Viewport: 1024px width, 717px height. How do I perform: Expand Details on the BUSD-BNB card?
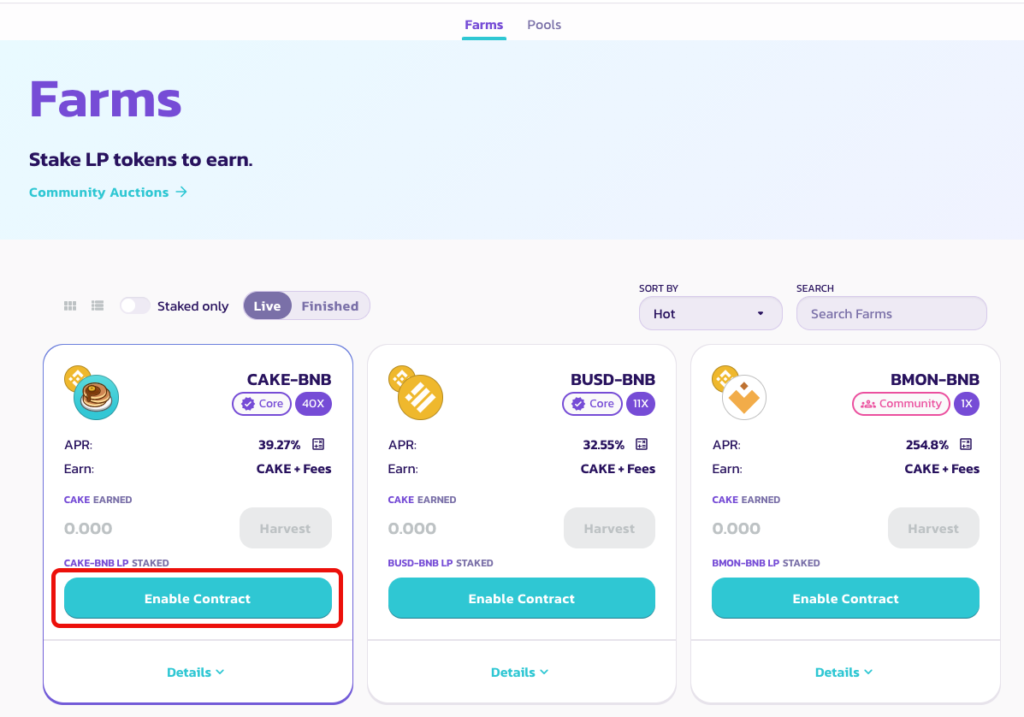(x=519, y=672)
